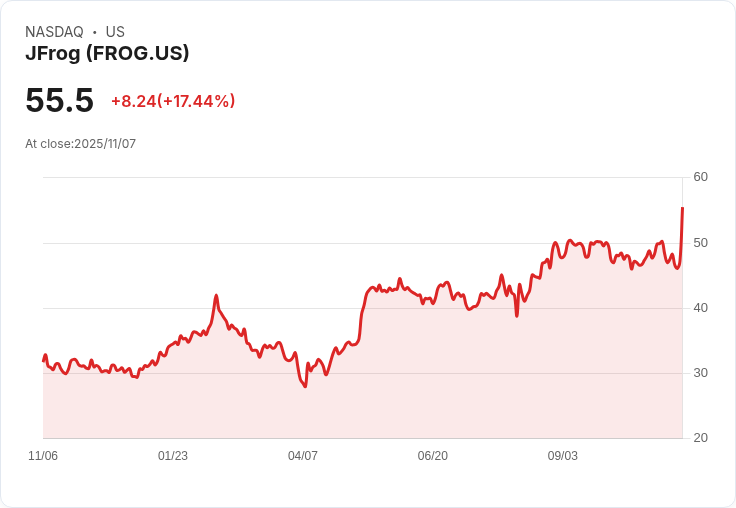Click the February peak on chart line
Viewport: 736px width, 508px height.
tap(216, 296)
